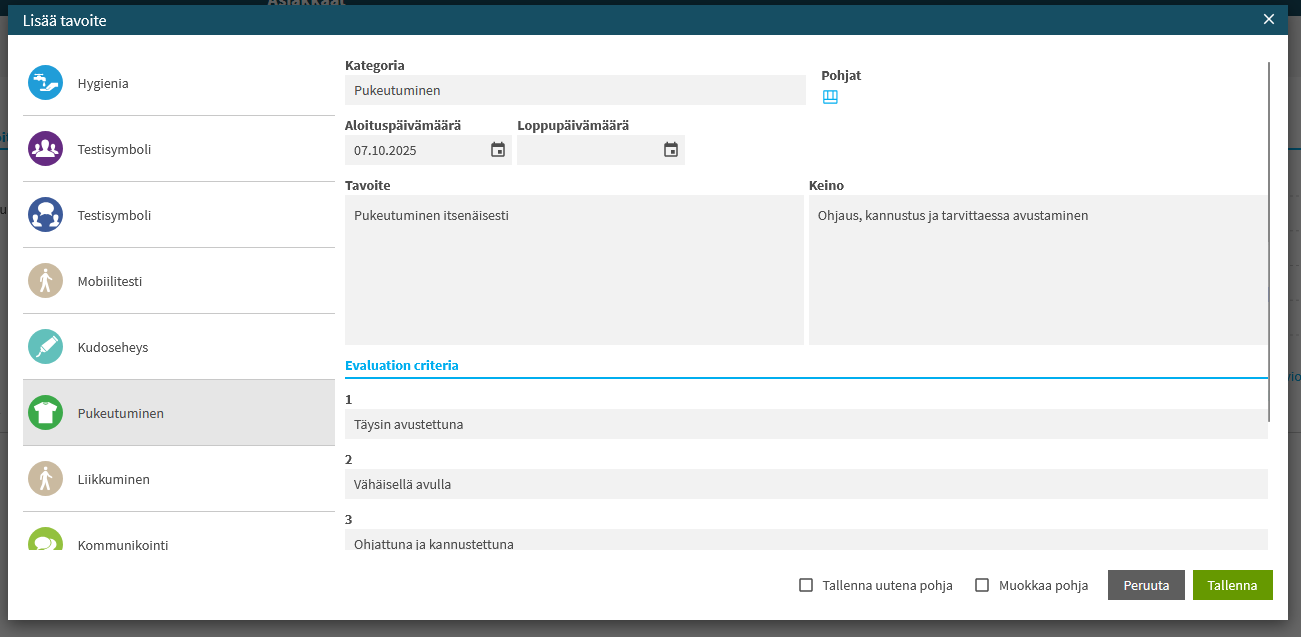The width and height of the screenshot is (1301, 637).
Task: Toggle the Muokkaa pohja checkbox
Action: pos(982,585)
